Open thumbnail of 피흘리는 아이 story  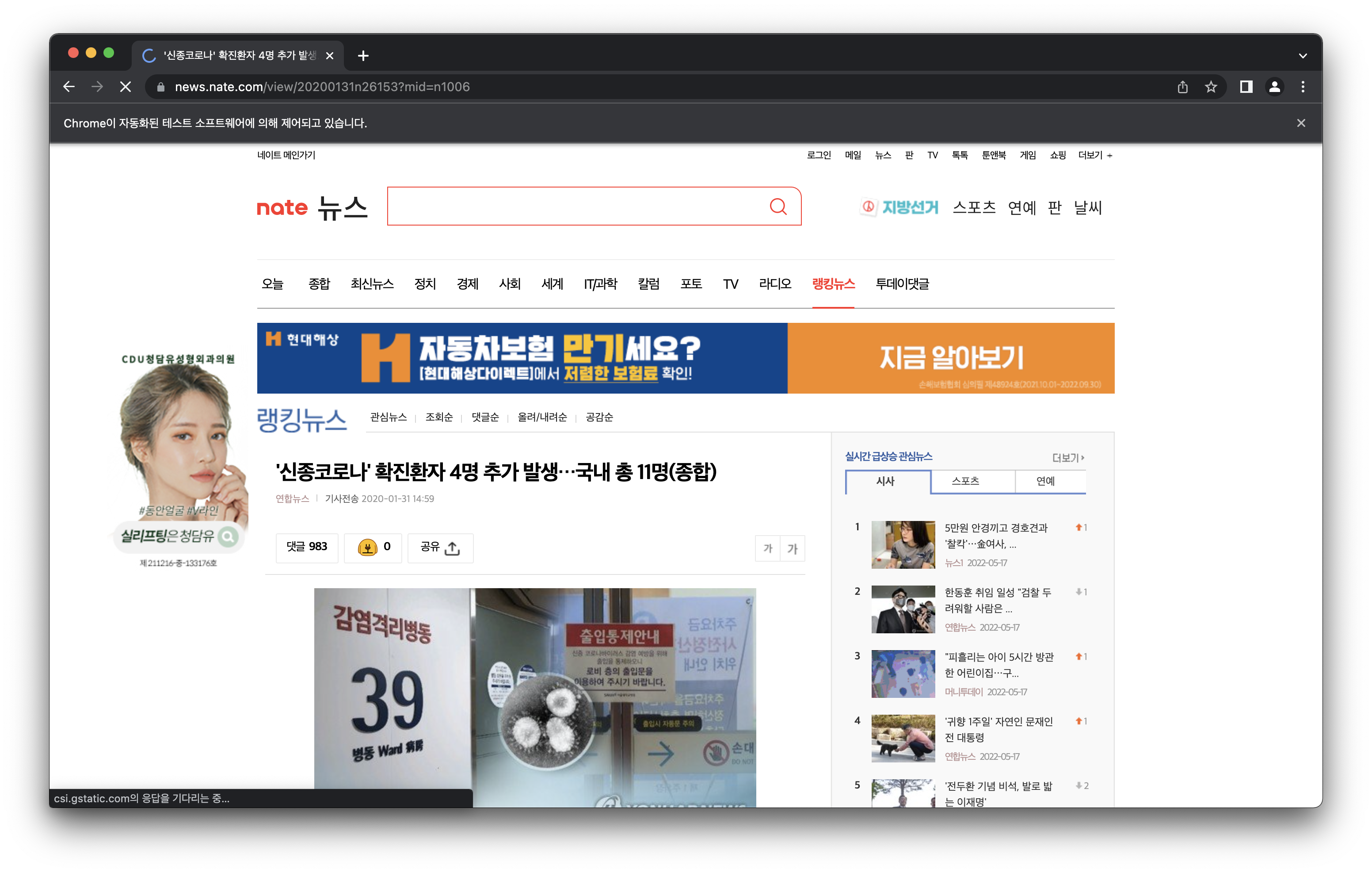903,674
